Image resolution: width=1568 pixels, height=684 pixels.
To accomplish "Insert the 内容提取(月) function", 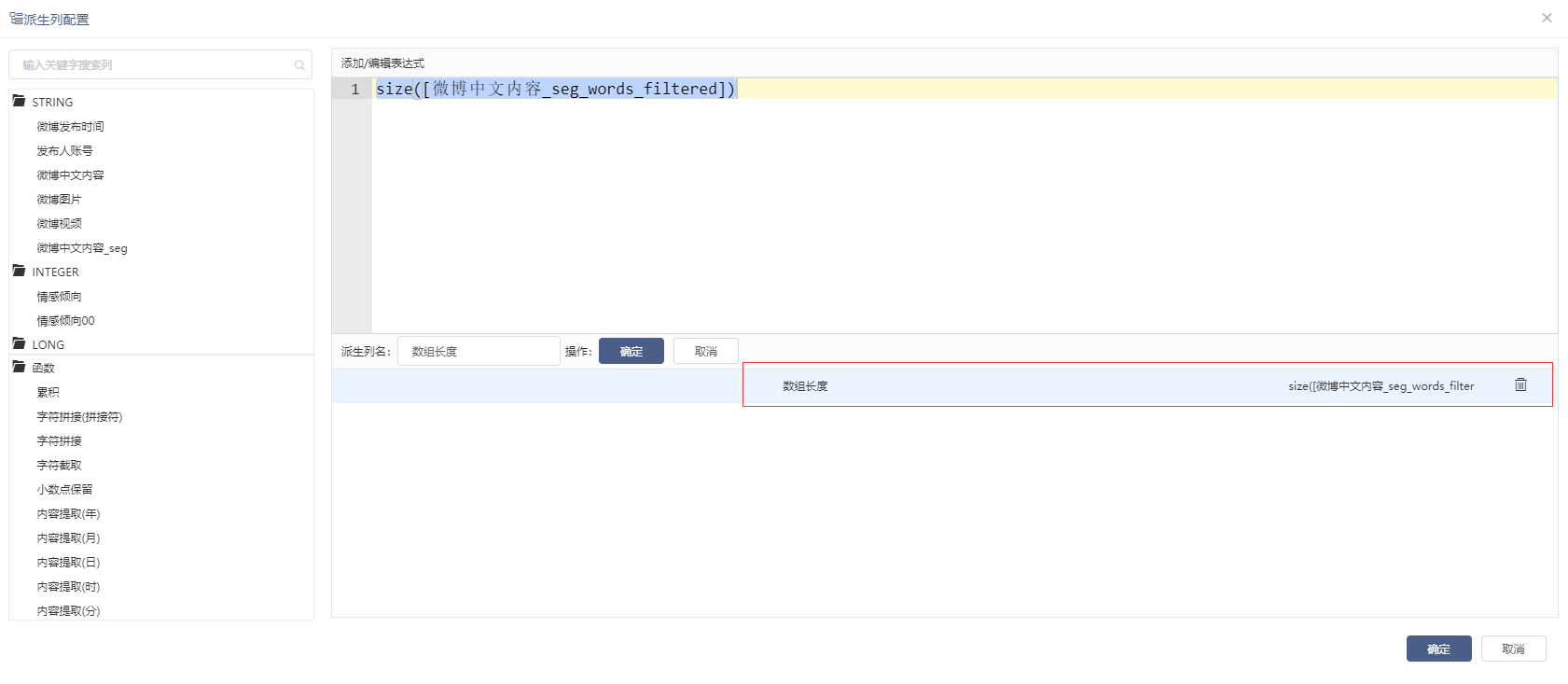I will (68, 537).
